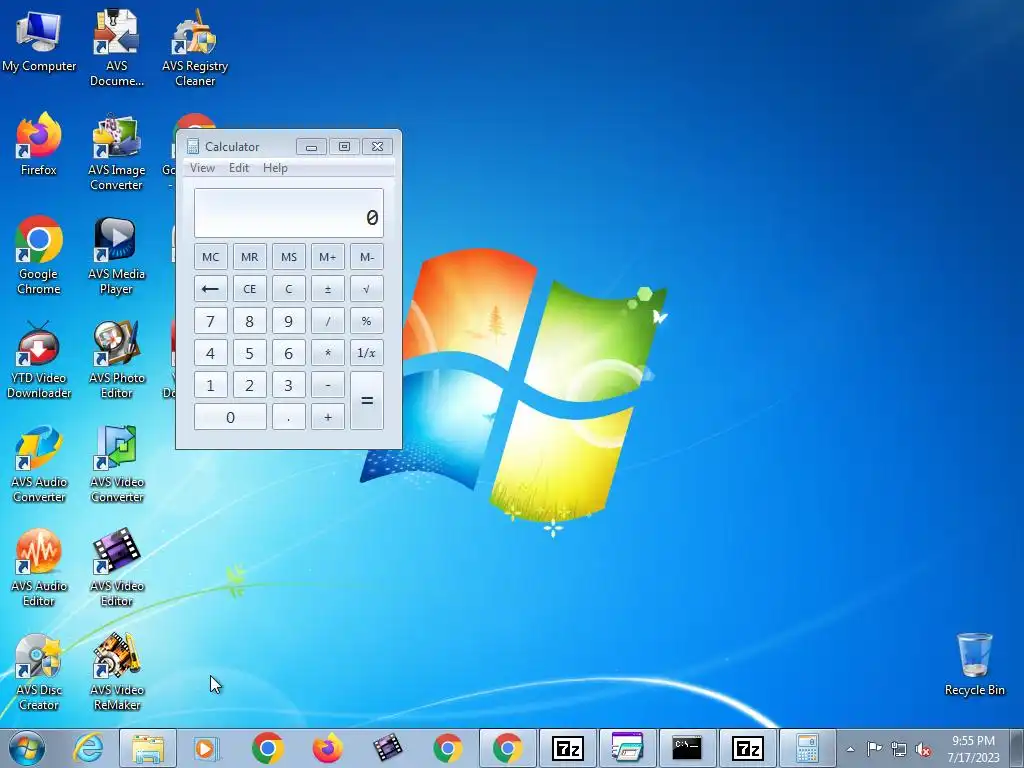Select the AVS Document Converter desktop shortcut
Image resolution: width=1024 pixels, height=768 pixels.
[116, 47]
